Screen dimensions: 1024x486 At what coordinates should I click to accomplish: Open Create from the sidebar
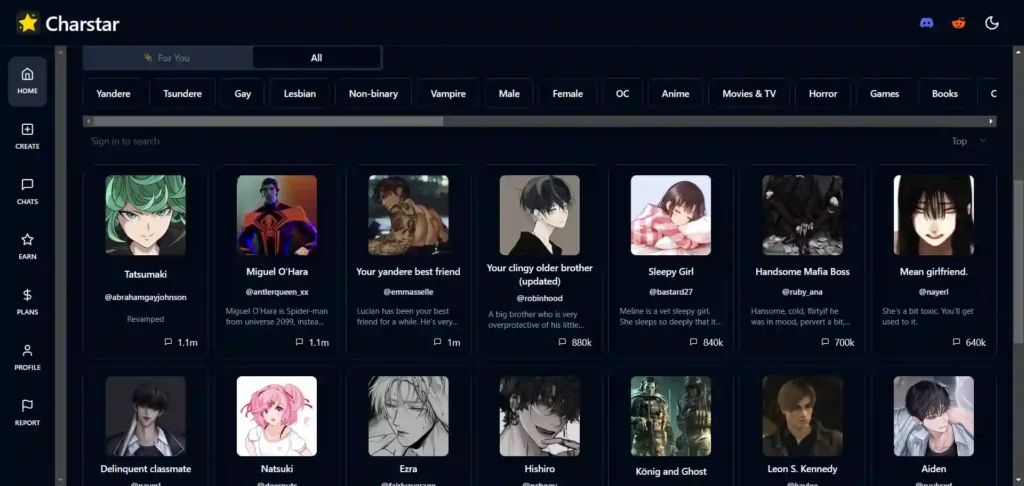tap(27, 136)
